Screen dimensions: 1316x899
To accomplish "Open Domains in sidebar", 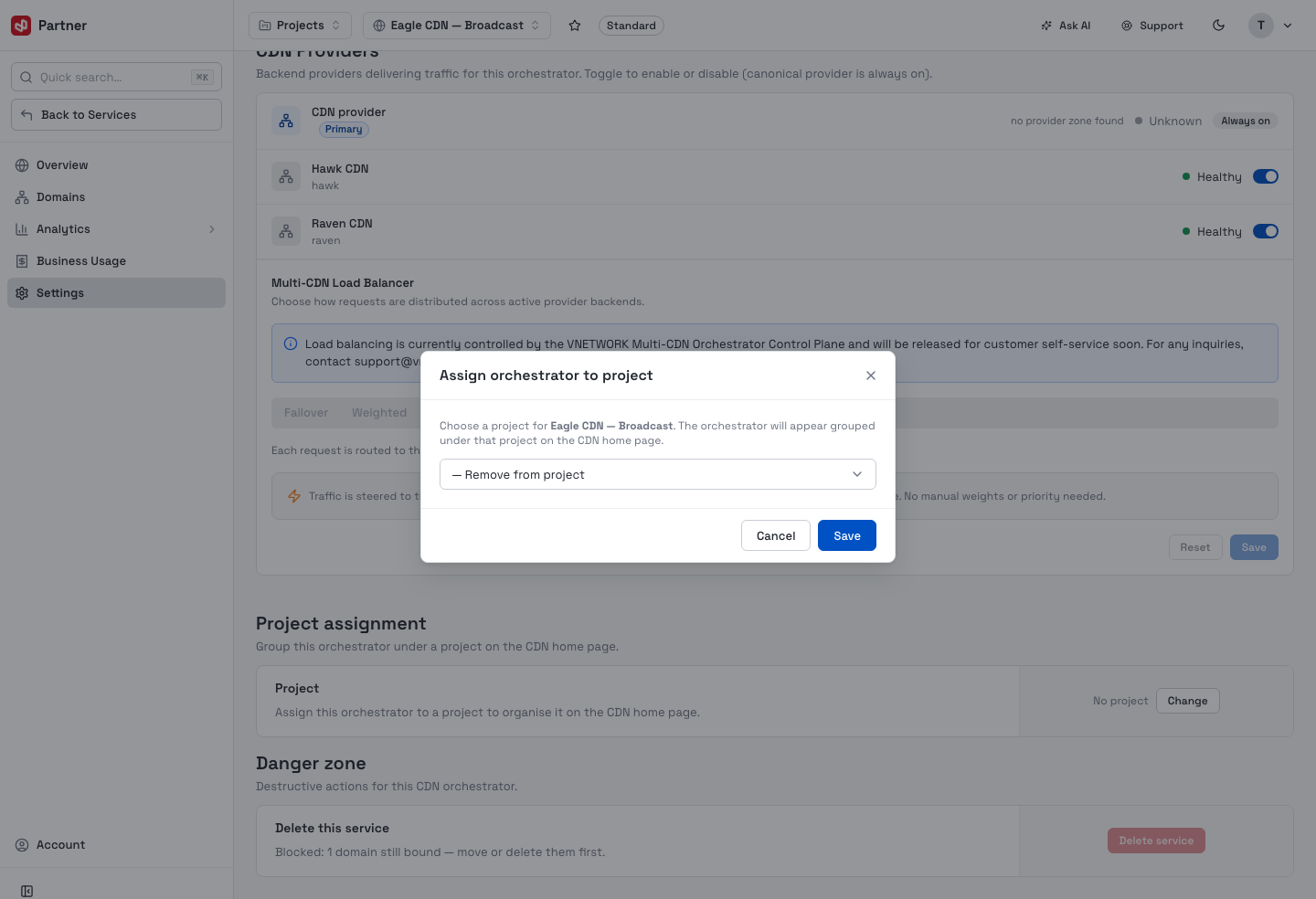I will [x=116, y=197].
